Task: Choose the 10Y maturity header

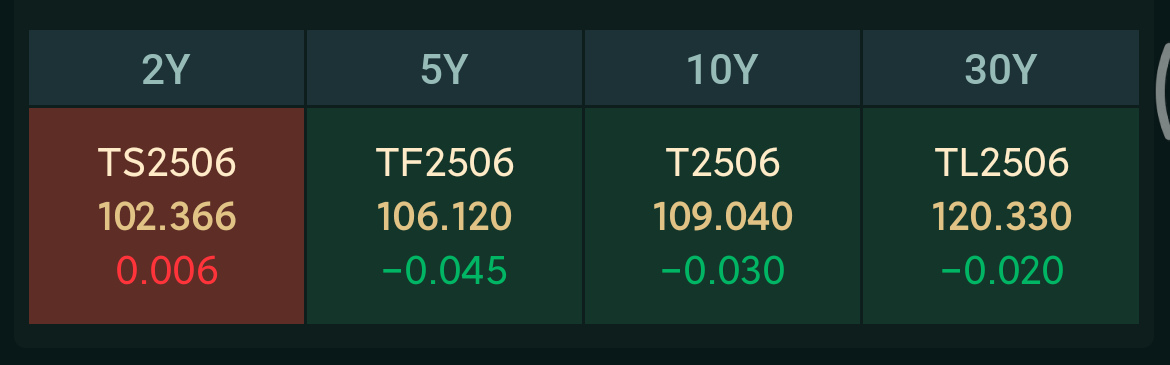Action: coord(722,68)
